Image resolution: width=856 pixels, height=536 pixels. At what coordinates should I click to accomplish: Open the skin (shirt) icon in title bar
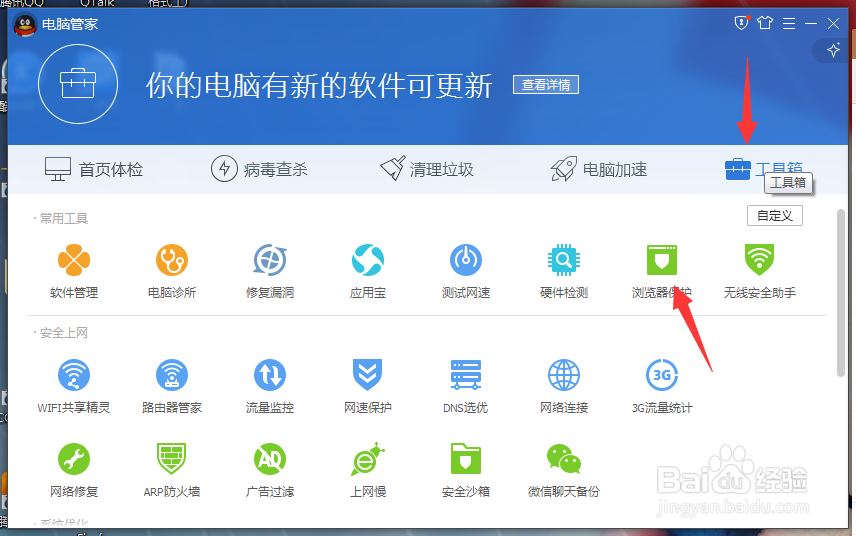[765, 23]
